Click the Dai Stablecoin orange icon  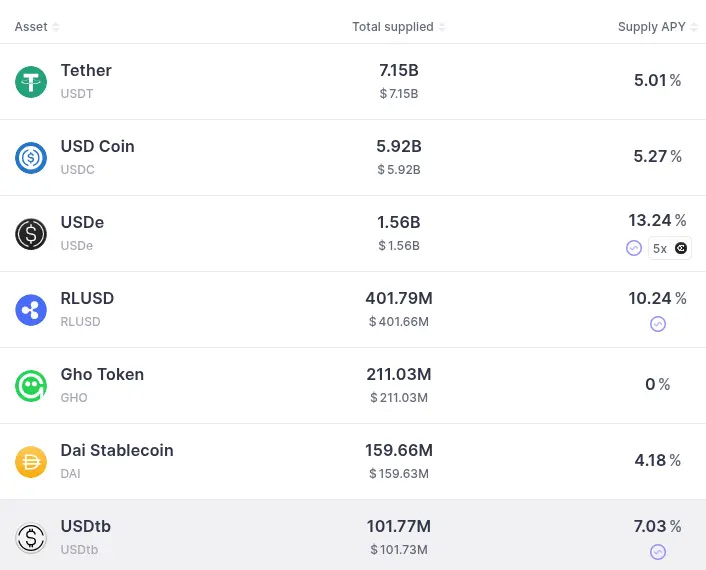click(31, 461)
